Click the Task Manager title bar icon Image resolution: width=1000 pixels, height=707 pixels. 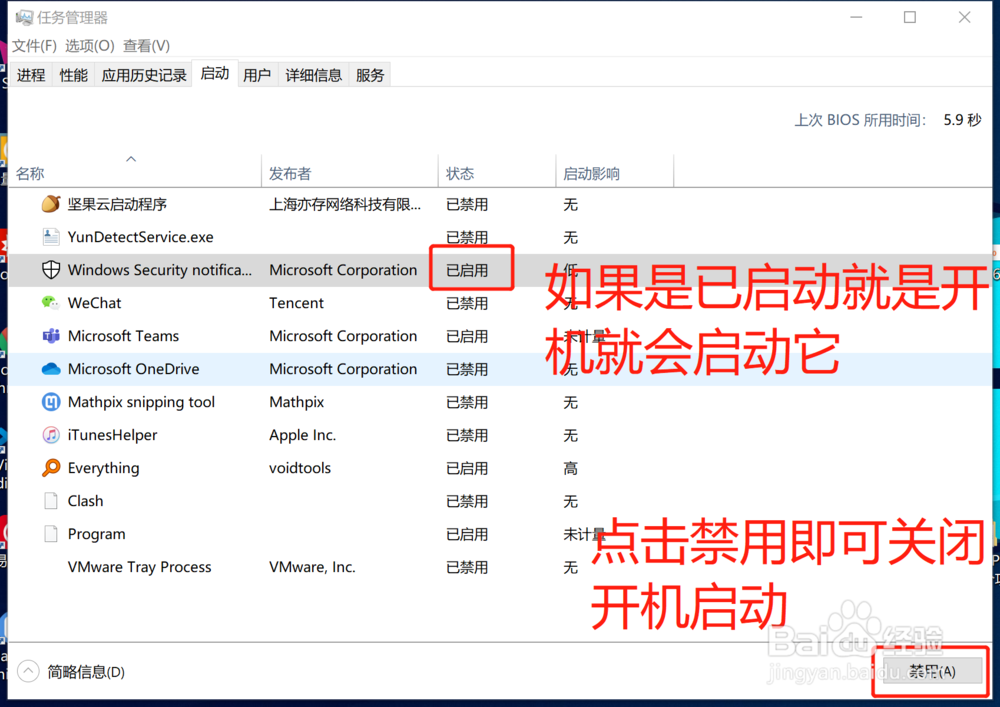pyautogui.click(x=24, y=17)
